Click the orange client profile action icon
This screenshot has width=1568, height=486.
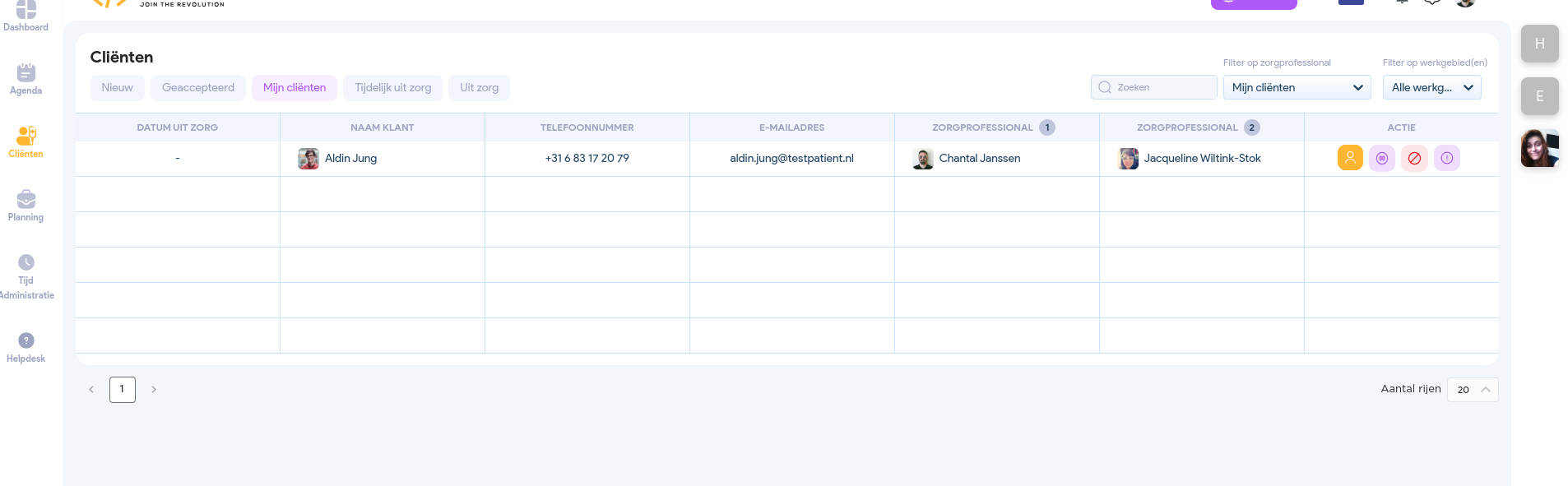click(x=1350, y=158)
